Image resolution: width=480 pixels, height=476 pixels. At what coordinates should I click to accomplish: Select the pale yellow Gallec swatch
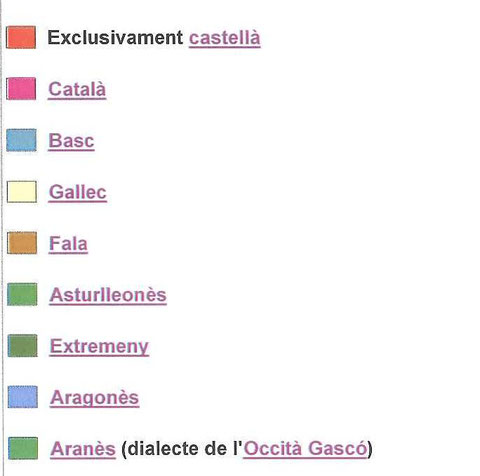coord(22,192)
